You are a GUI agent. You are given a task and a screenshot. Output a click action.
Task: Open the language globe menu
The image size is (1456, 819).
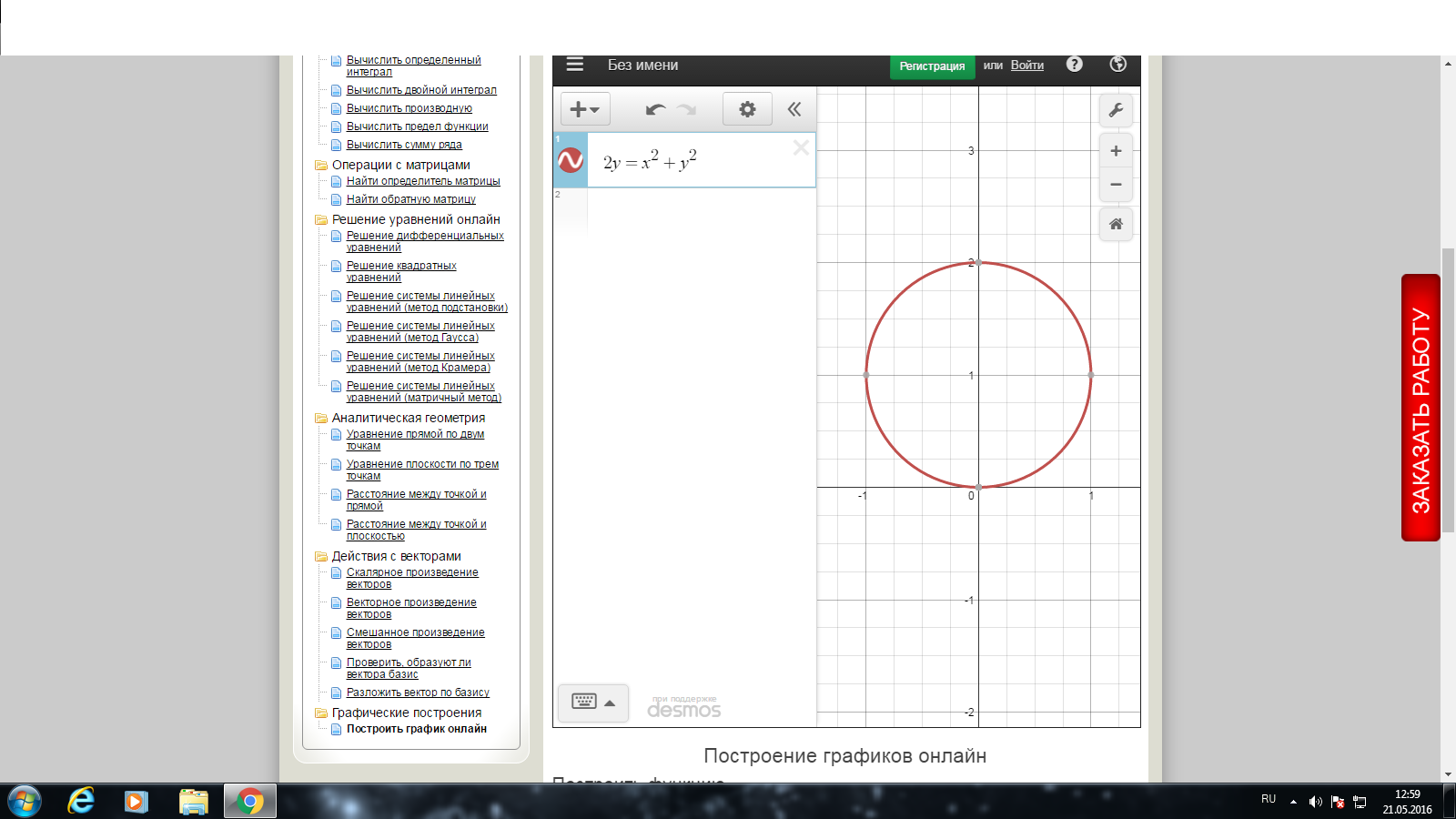point(1118,65)
